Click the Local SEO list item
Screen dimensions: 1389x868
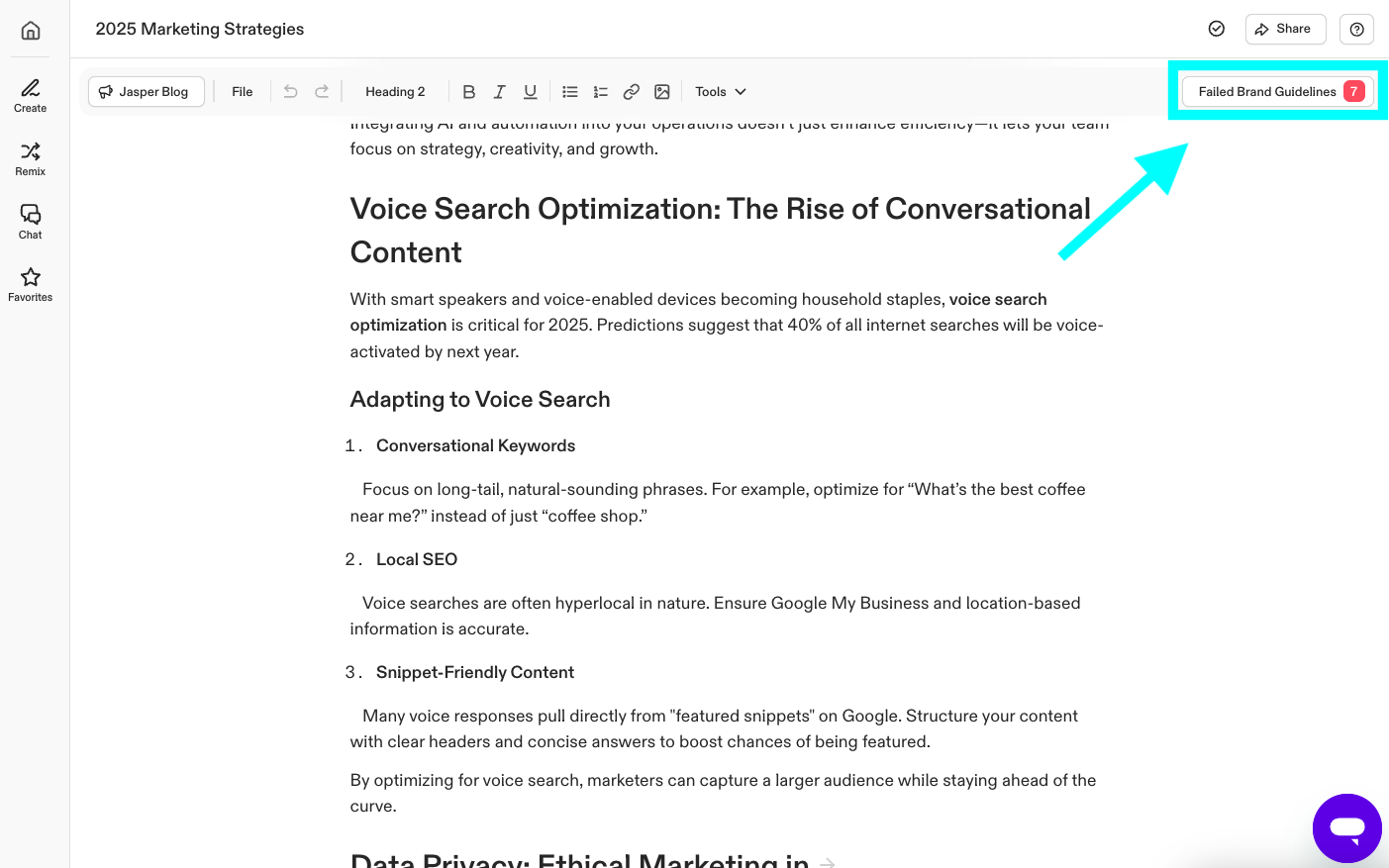pos(417,559)
